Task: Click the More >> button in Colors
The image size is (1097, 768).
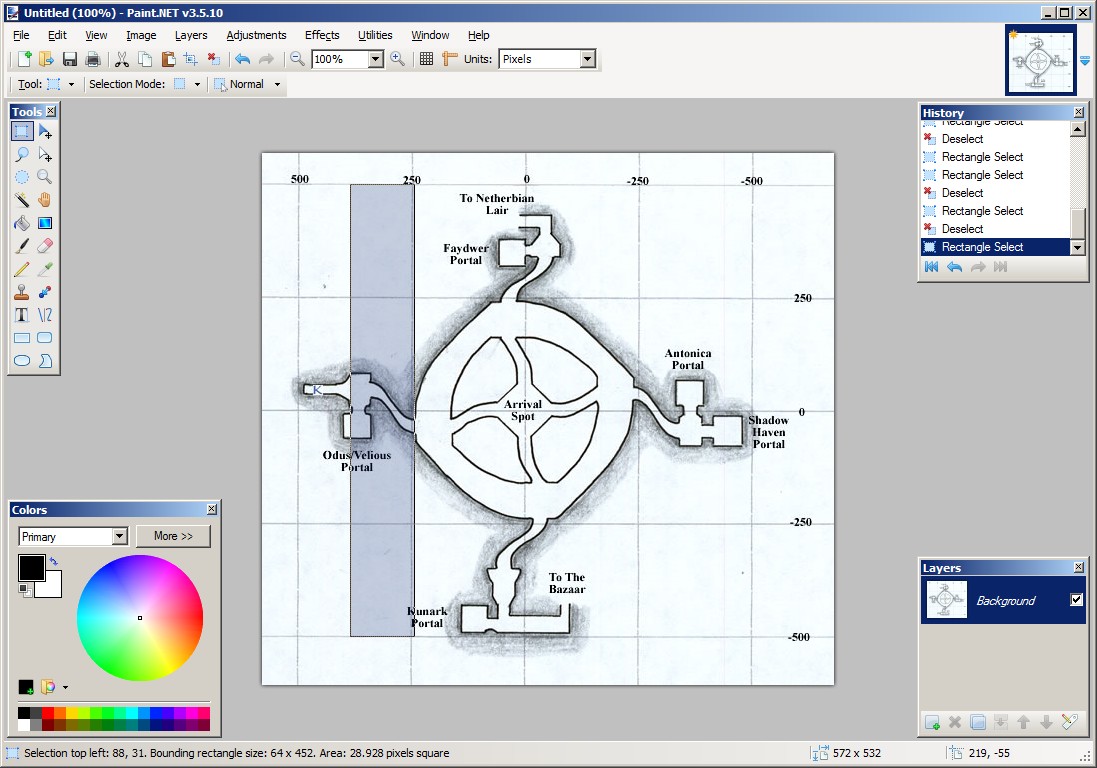Action: 173,536
